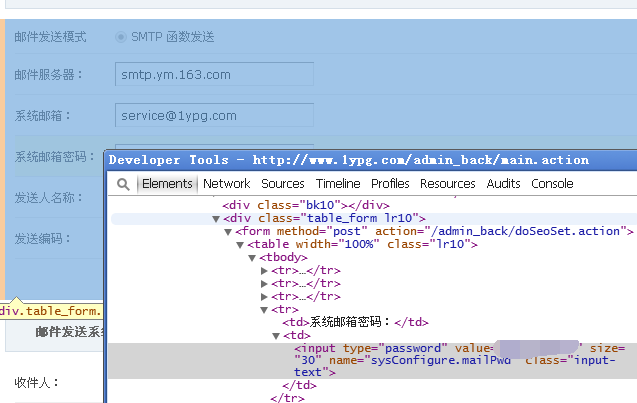The width and height of the screenshot is (637, 403).
Task: Select the div class bk10 element line
Action: [x=306, y=205]
